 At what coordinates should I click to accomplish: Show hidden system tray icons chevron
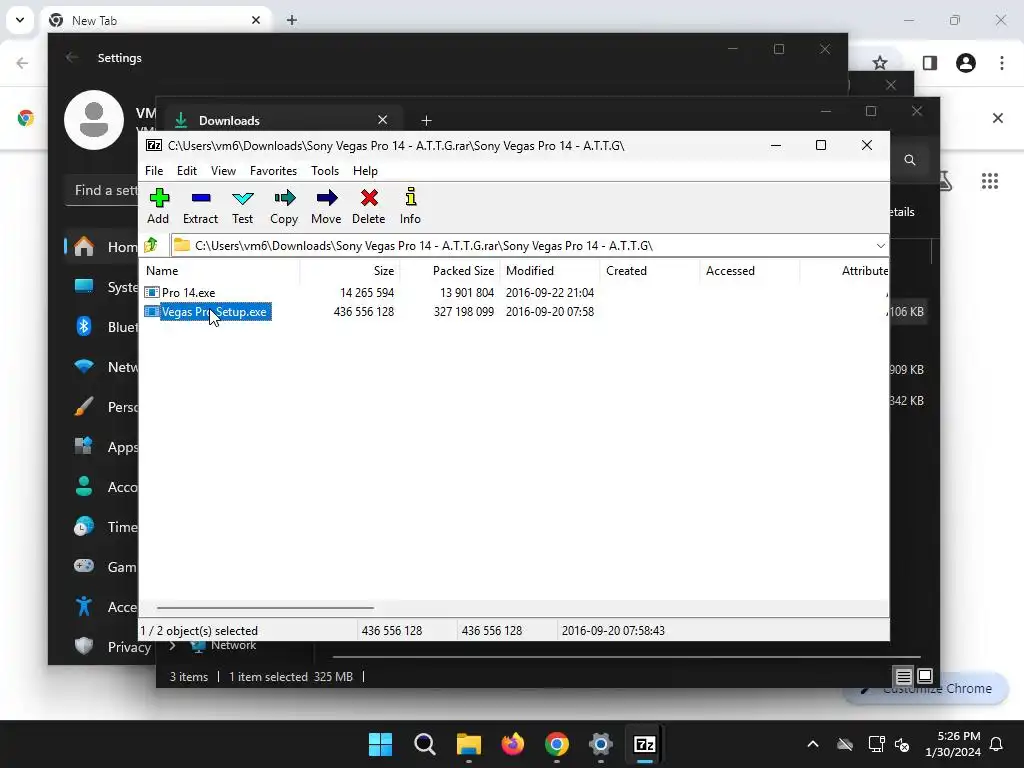(x=812, y=744)
